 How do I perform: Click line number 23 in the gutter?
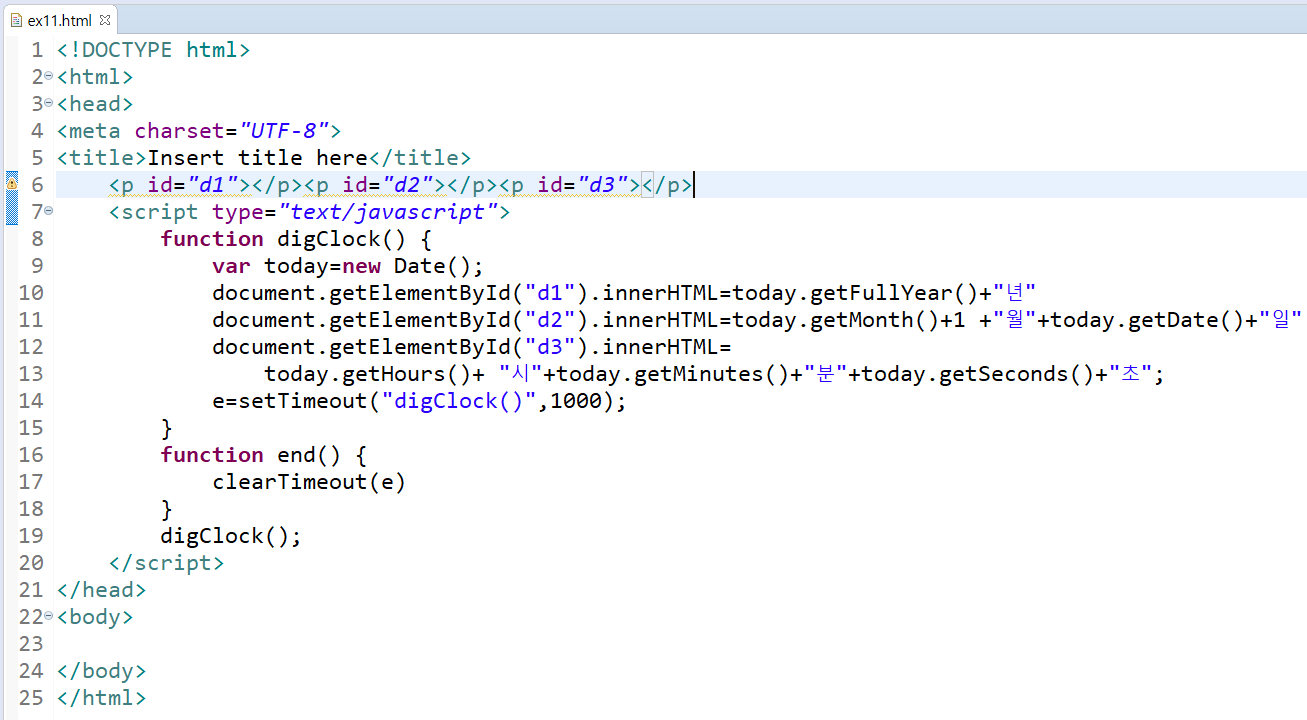coord(31,643)
